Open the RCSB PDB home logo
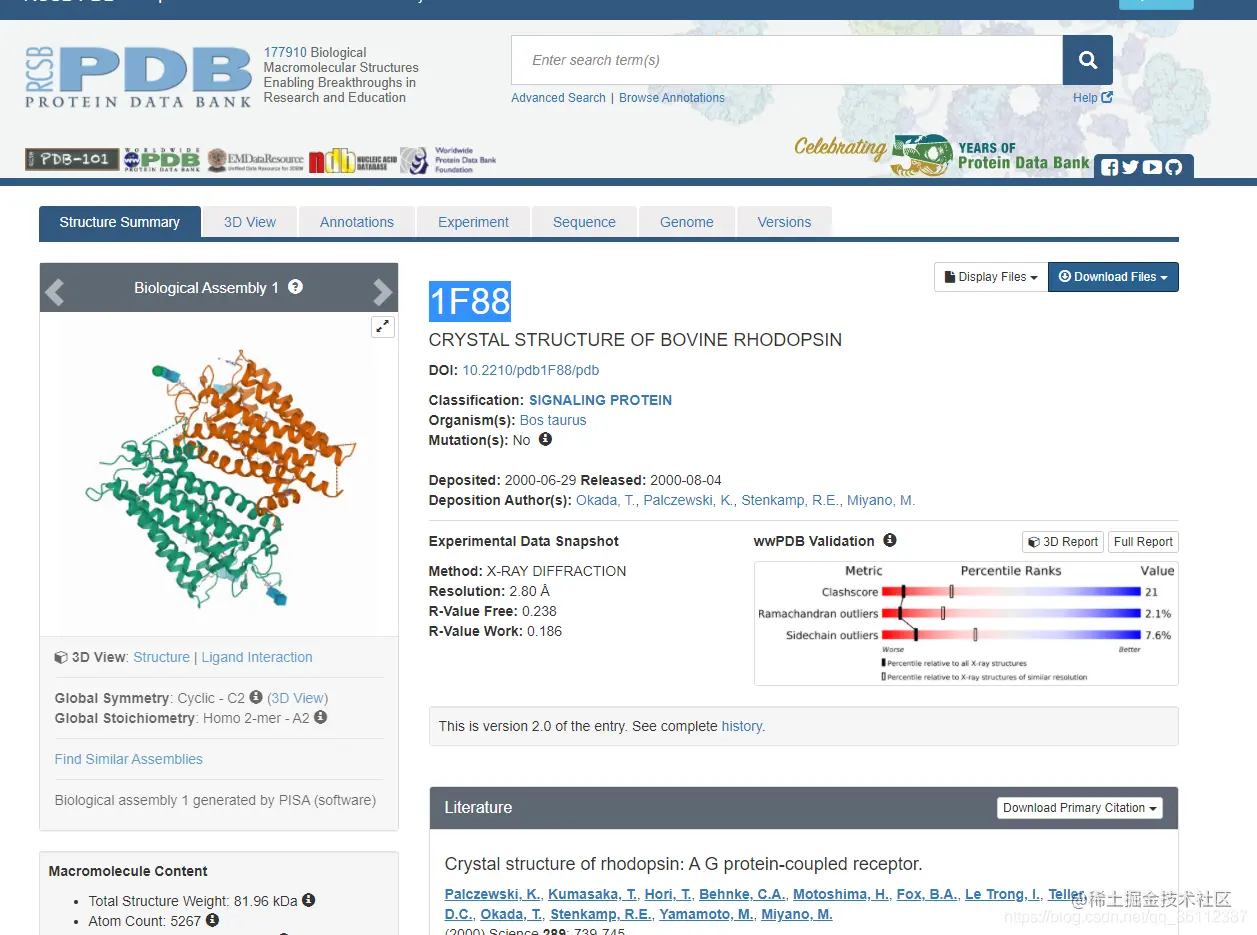The width and height of the screenshot is (1257, 935). click(x=139, y=76)
